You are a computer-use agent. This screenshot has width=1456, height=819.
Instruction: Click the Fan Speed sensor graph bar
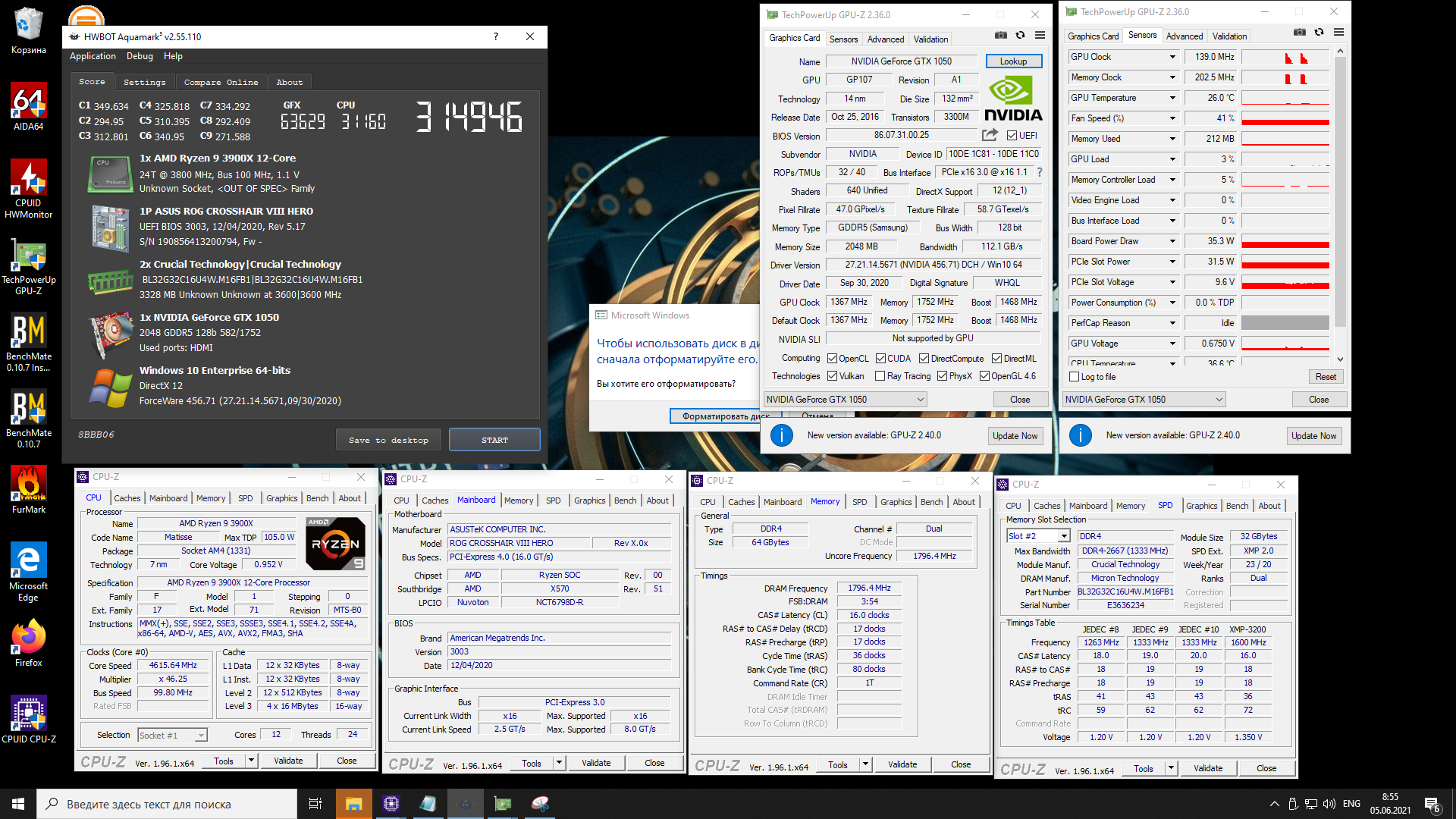click(x=1285, y=118)
